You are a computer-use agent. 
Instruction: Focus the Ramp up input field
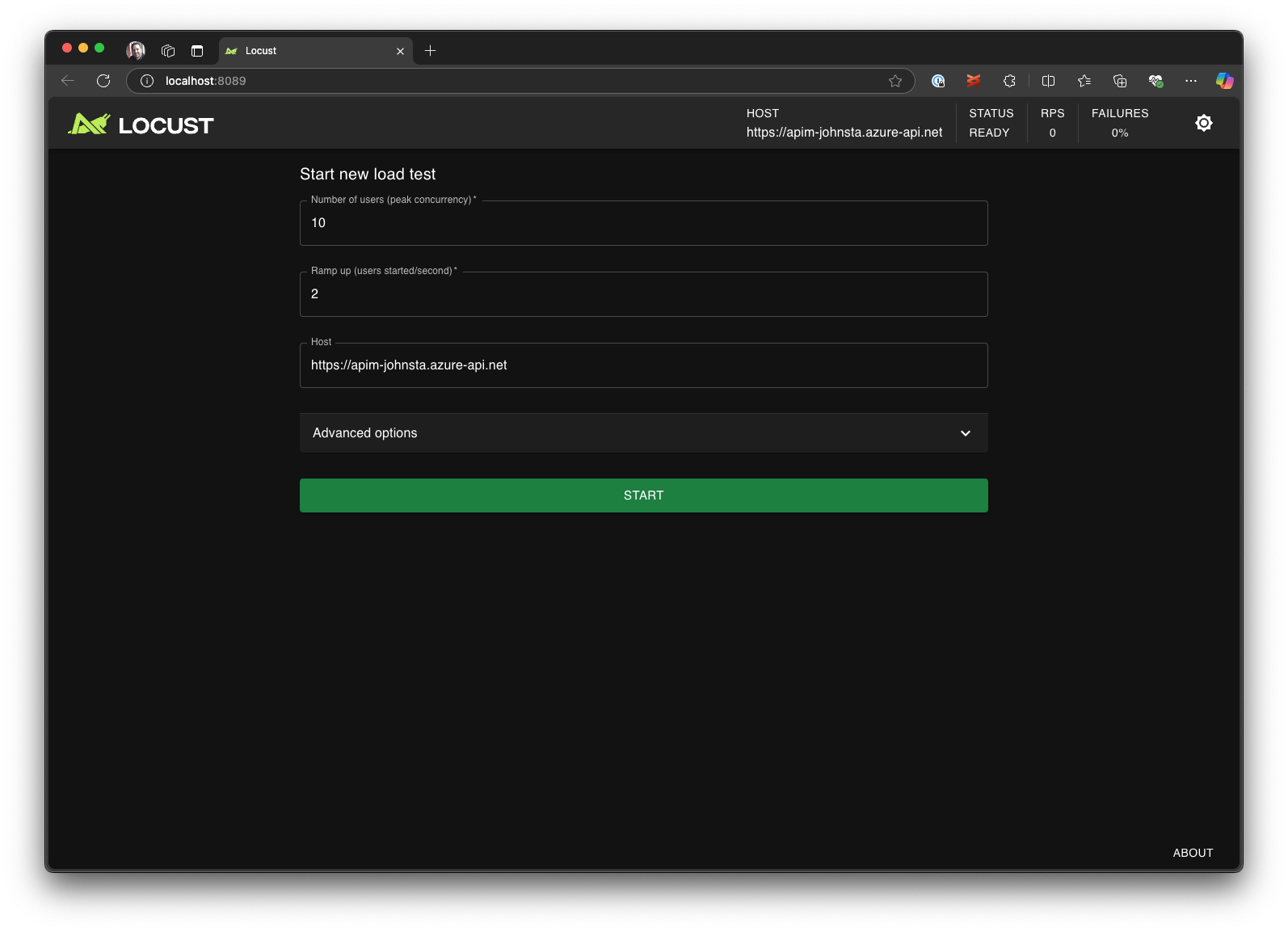tap(642, 294)
